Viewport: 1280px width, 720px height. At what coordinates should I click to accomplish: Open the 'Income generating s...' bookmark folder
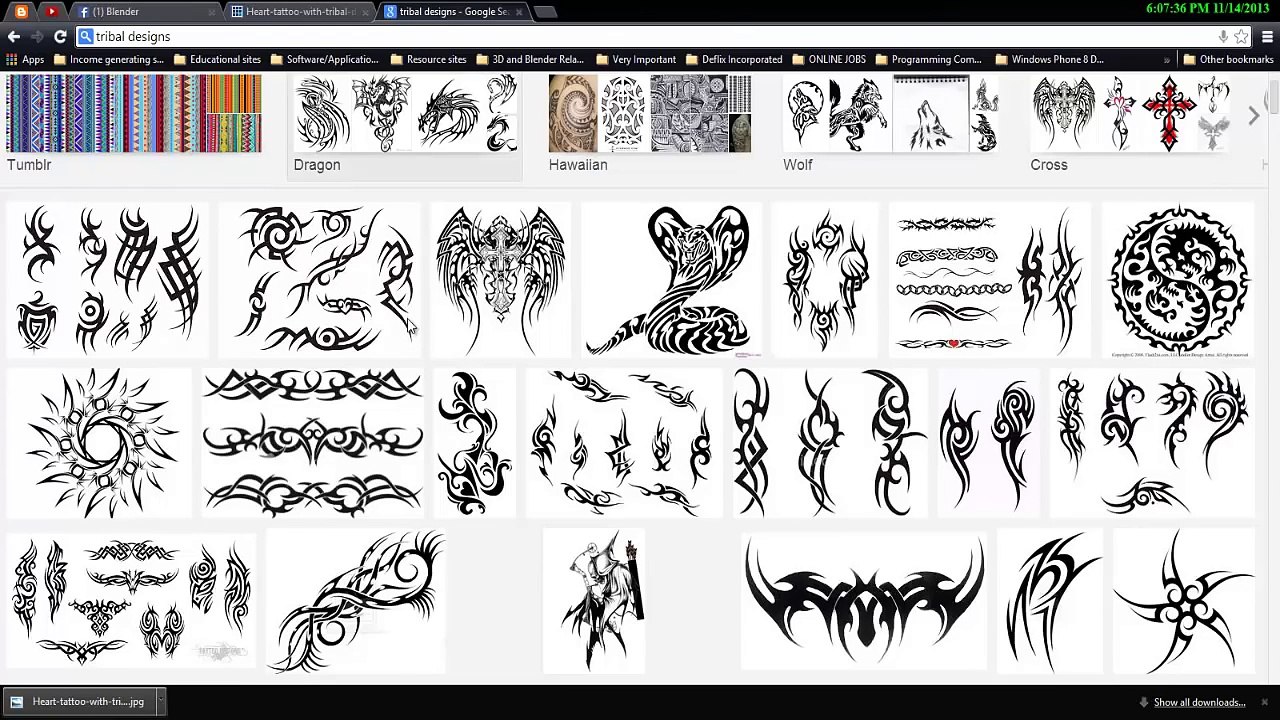click(x=109, y=60)
